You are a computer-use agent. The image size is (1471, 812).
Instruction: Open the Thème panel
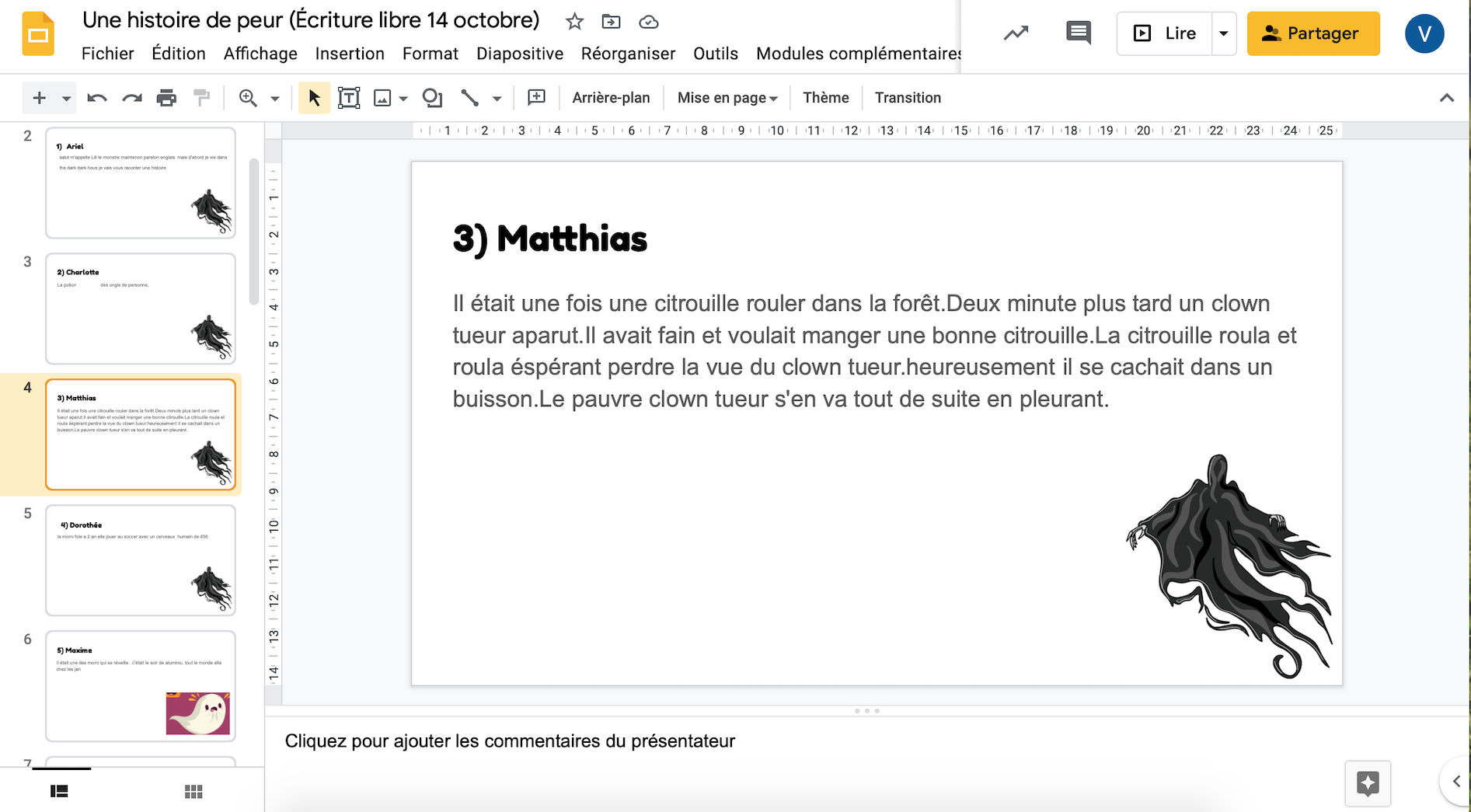click(825, 98)
